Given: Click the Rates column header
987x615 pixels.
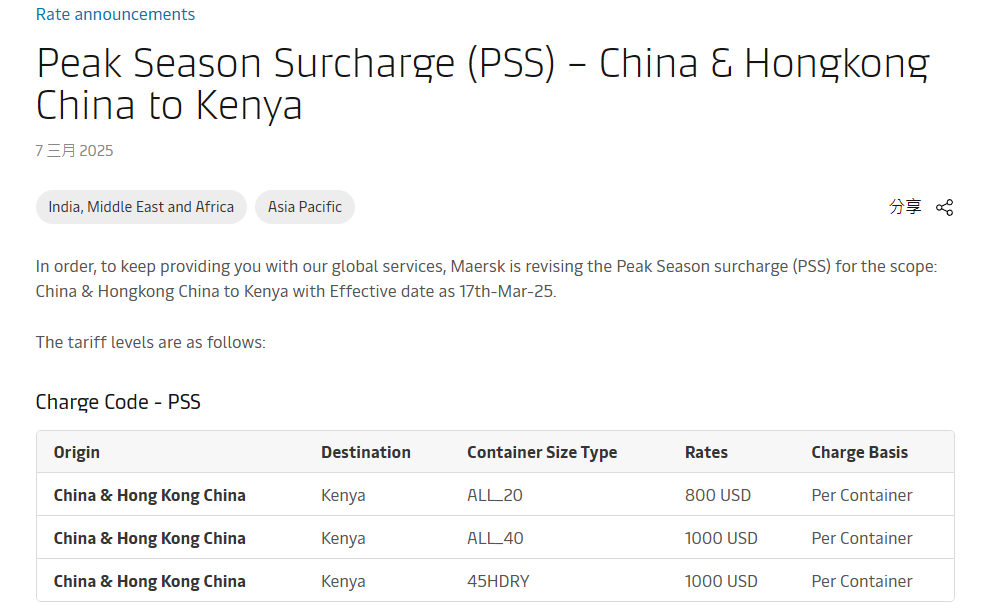Looking at the screenshot, I should [x=706, y=452].
